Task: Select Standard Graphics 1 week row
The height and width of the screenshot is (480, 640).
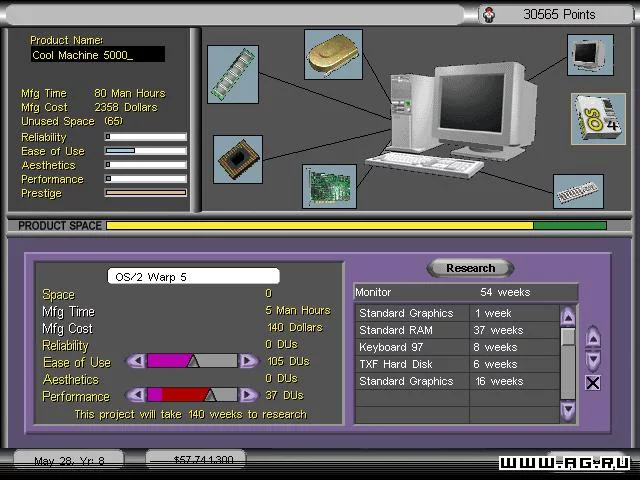Action: (x=457, y=313)
